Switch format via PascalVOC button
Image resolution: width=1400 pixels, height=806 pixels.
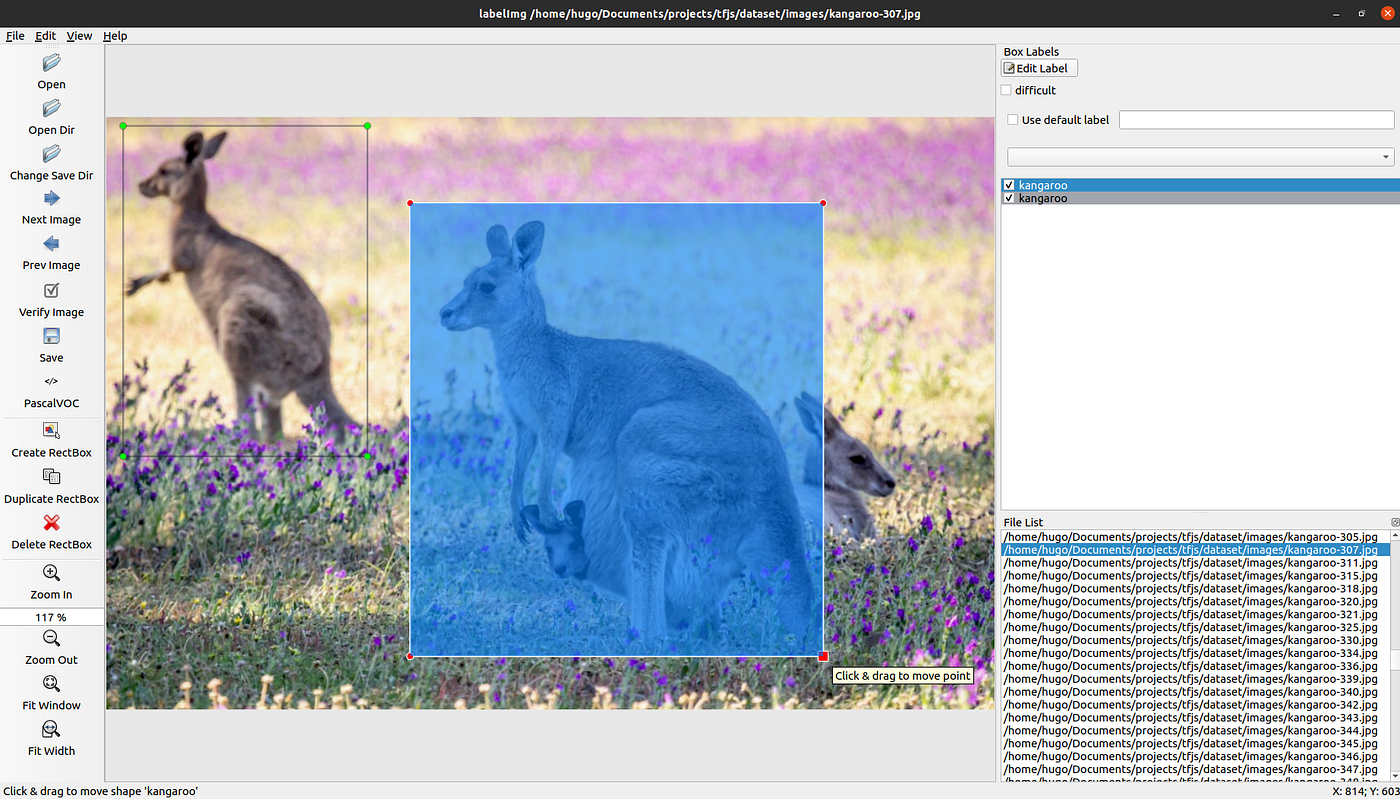click(51, 392)
